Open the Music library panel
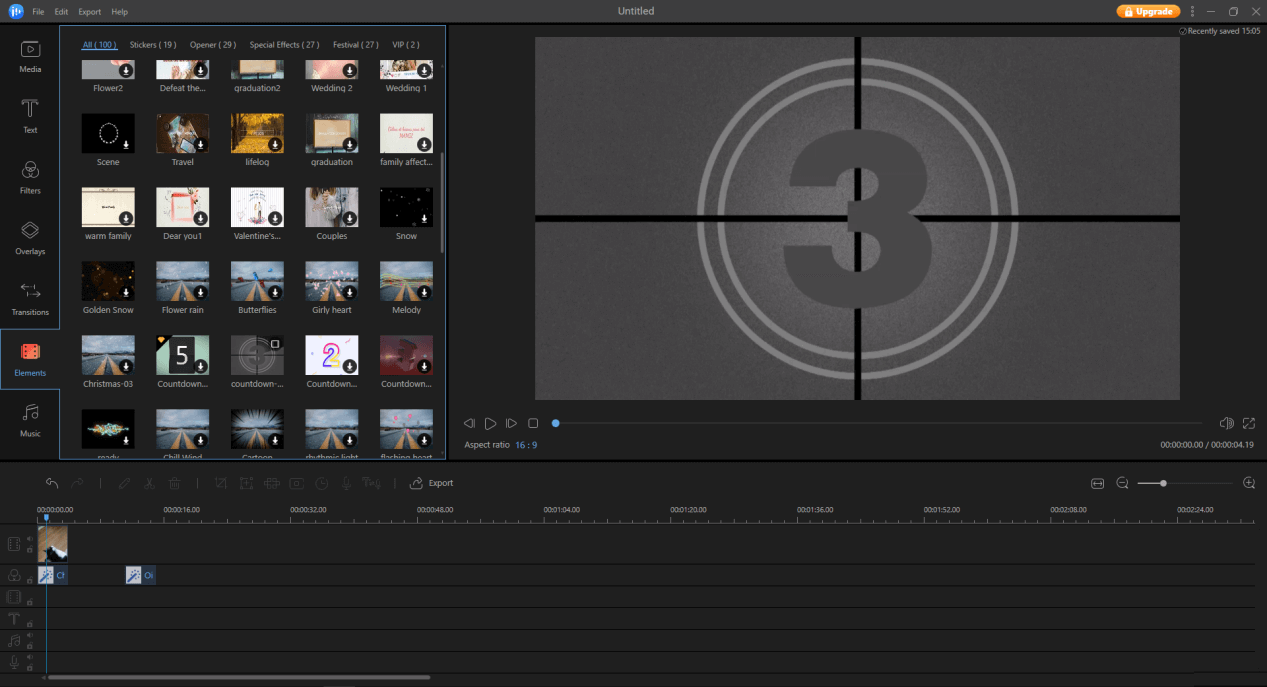1267x687 pixels. pos(30,419)
